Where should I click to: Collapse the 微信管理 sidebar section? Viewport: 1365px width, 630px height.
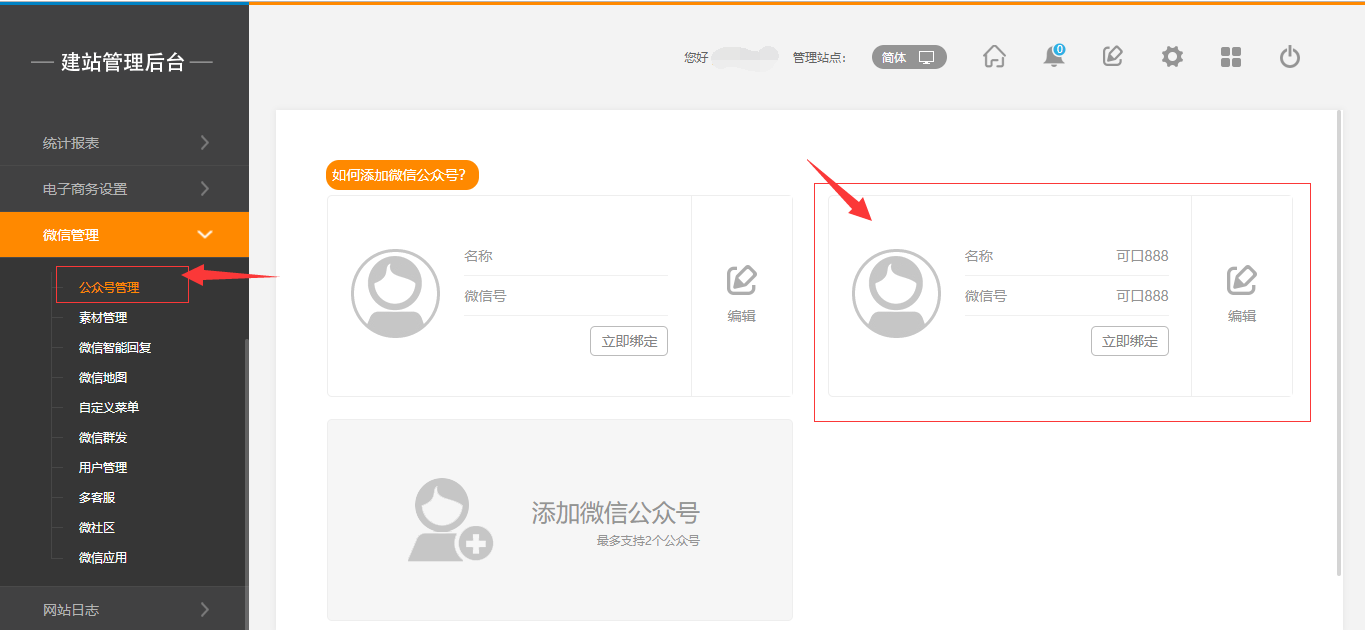[124, 235]
